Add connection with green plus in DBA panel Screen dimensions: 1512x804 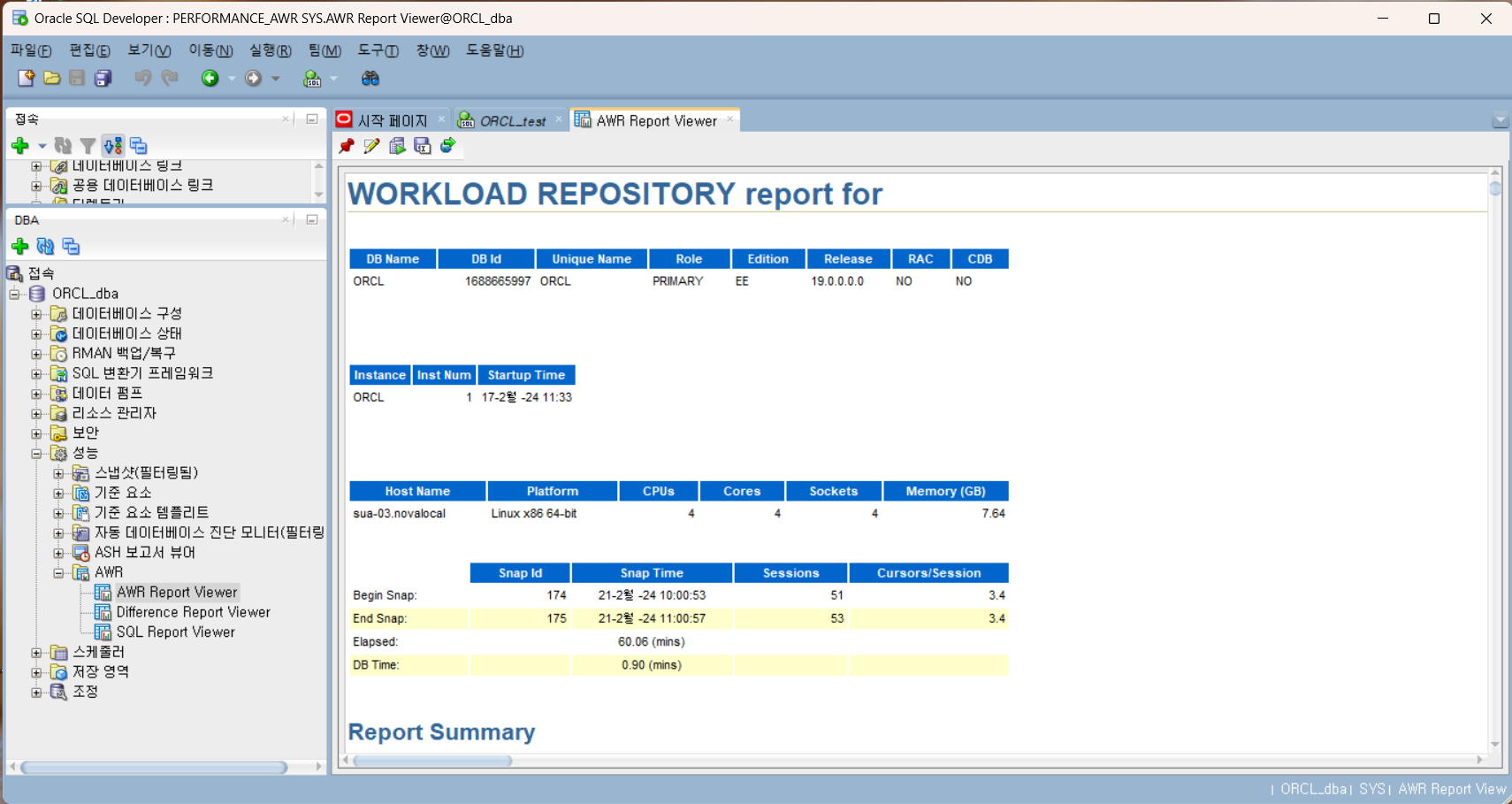pyautogui.click(x=20, y=247)
